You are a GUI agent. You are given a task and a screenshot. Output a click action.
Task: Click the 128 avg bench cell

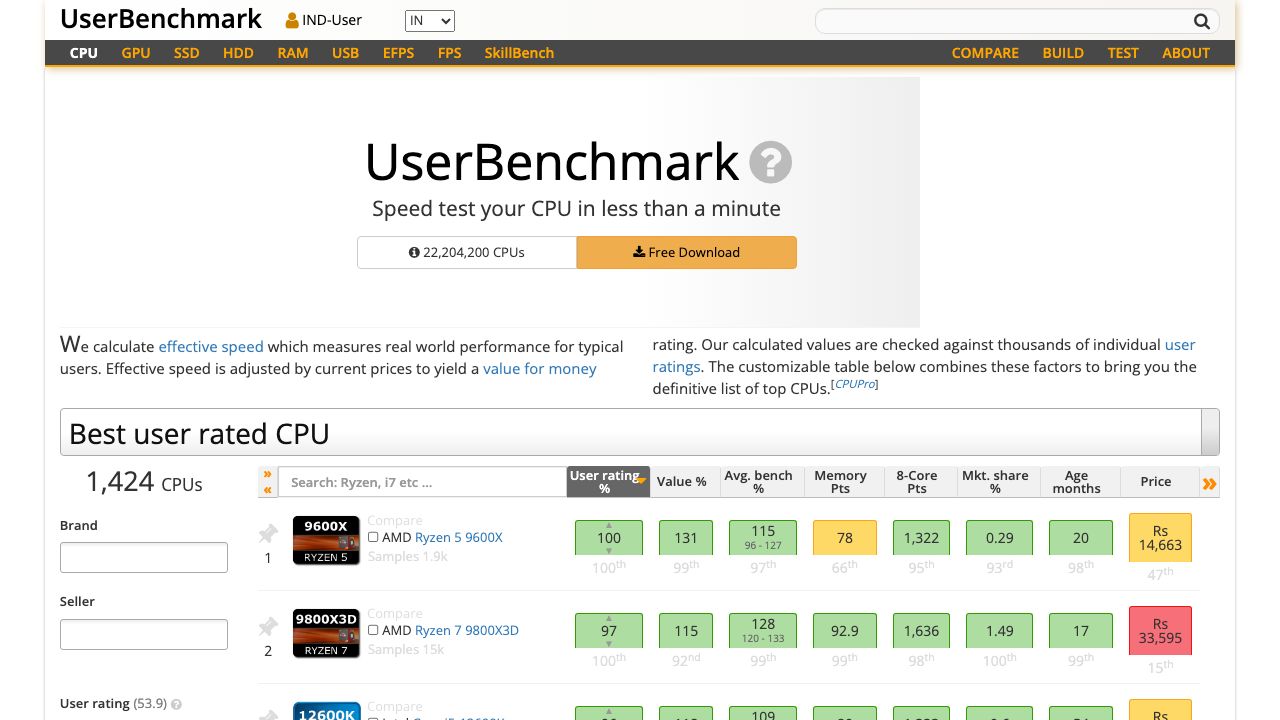click(763, 631)
